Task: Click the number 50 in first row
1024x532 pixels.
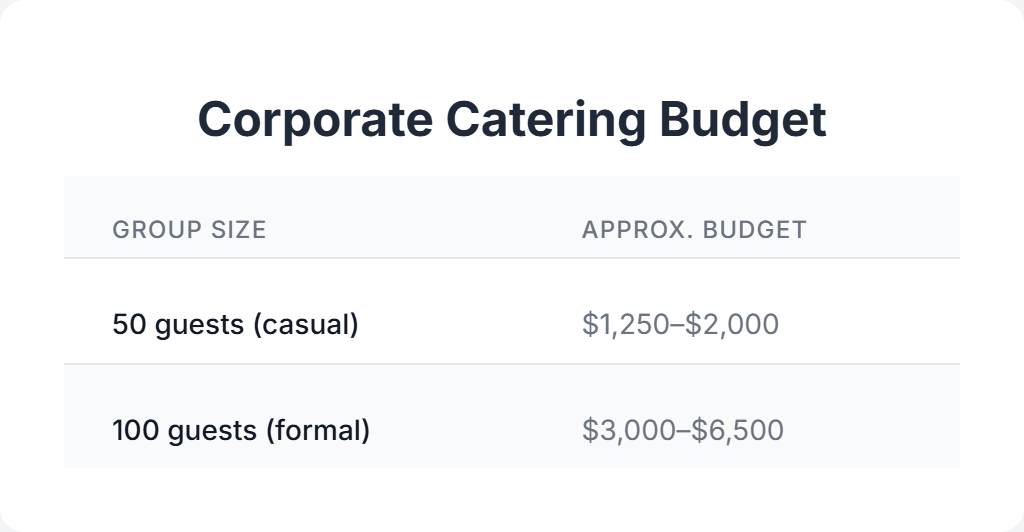Action: click(x=127, y=325)
